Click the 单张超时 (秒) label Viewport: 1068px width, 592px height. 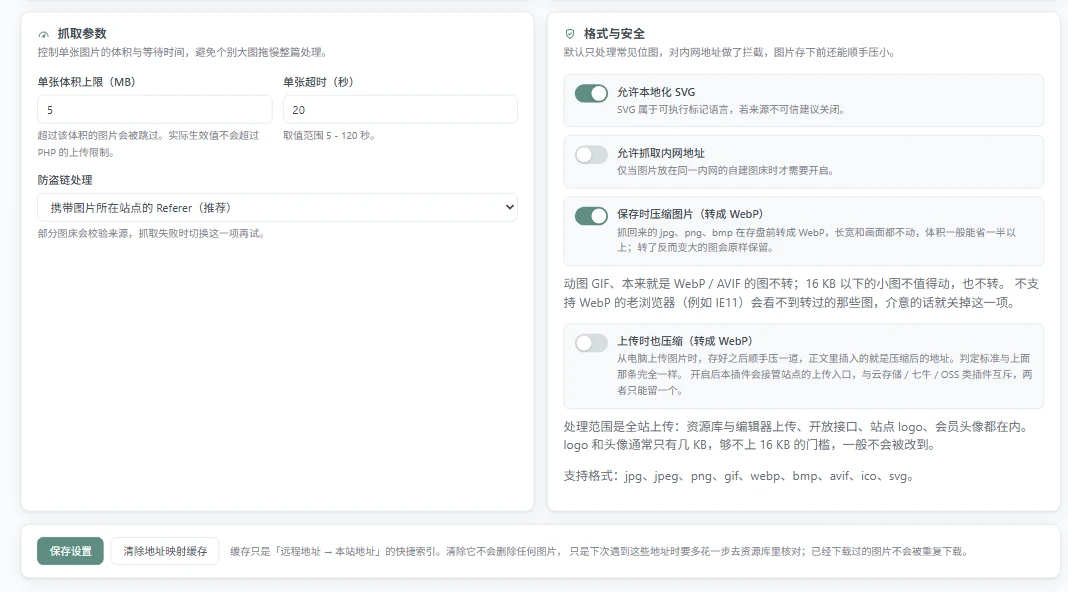319,82
